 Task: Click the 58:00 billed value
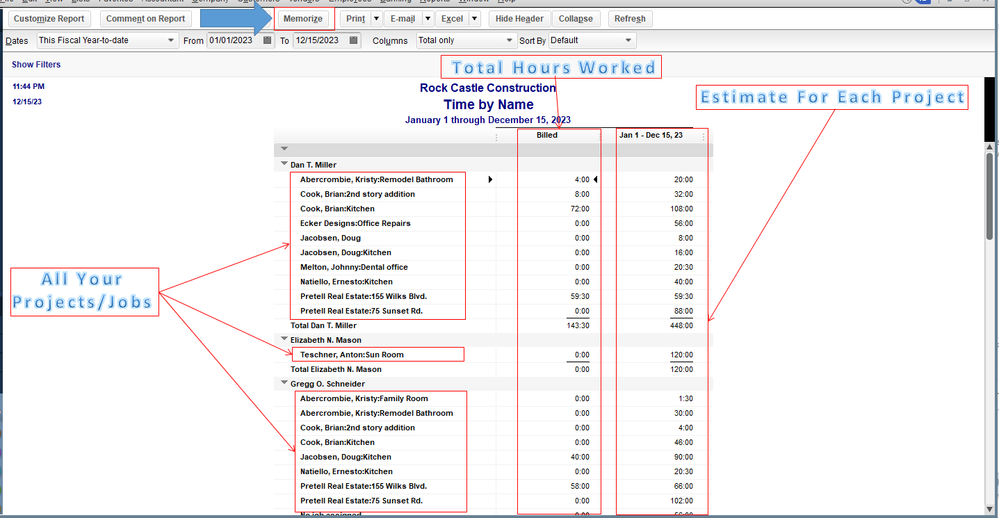click(580, 486)
